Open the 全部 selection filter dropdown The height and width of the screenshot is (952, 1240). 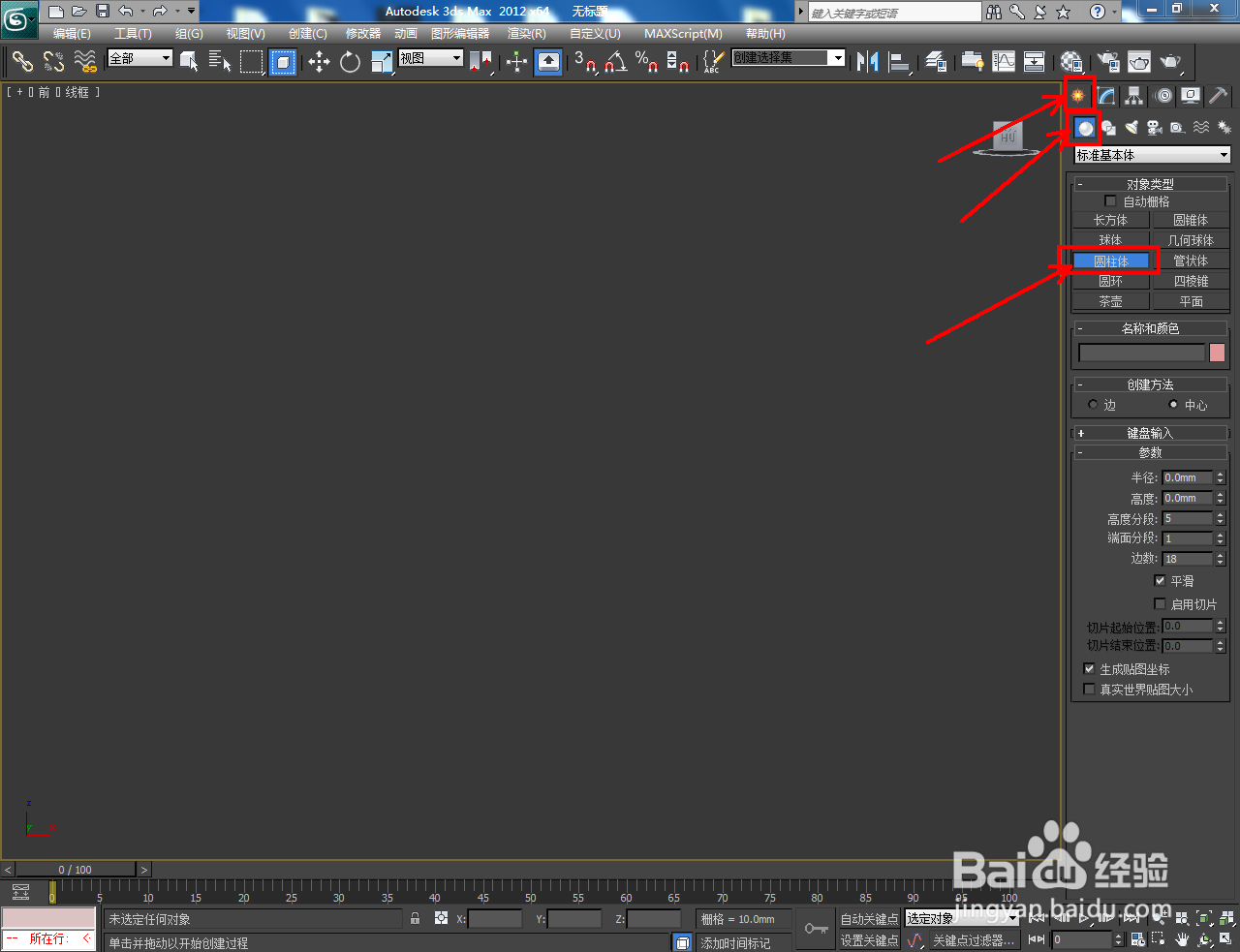pos(139,58)
